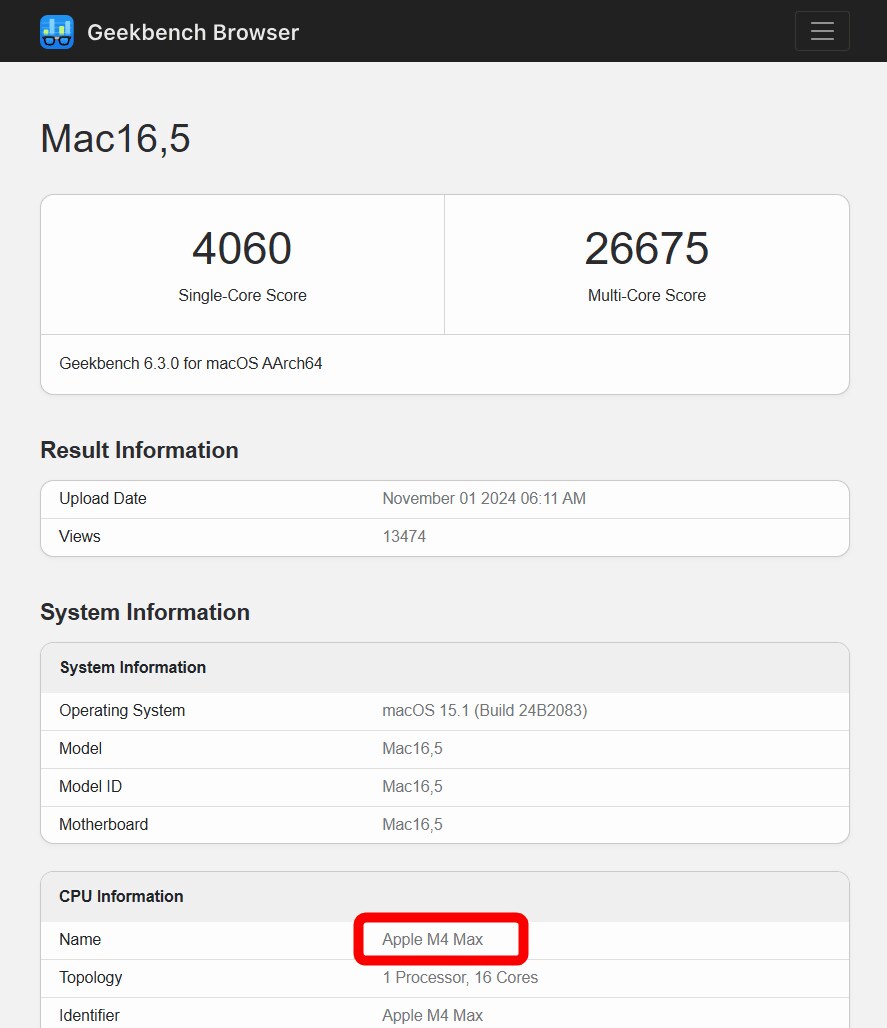Click Geekbench 6.3.0 for macOS AArch64 text
Image resolution: width=887 pixels, height=1028 pixels.
[191, 363]
